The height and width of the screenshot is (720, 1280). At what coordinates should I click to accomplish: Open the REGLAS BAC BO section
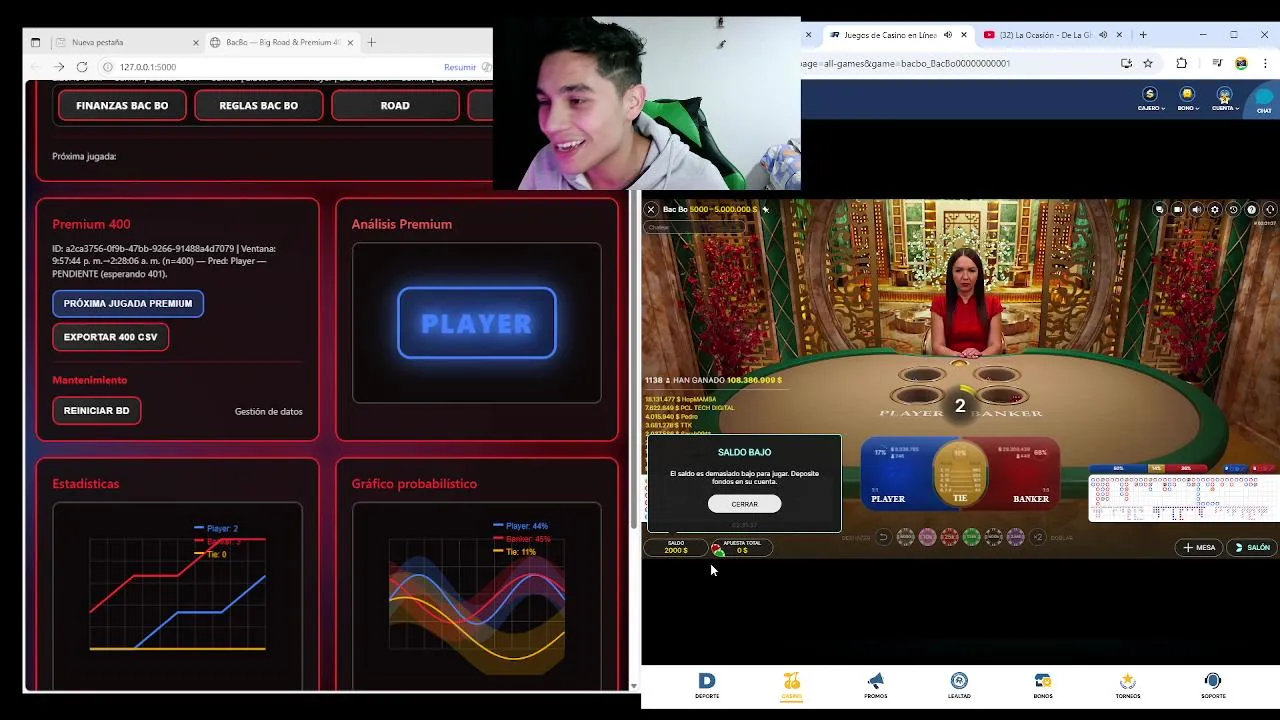tap(259, 105)
